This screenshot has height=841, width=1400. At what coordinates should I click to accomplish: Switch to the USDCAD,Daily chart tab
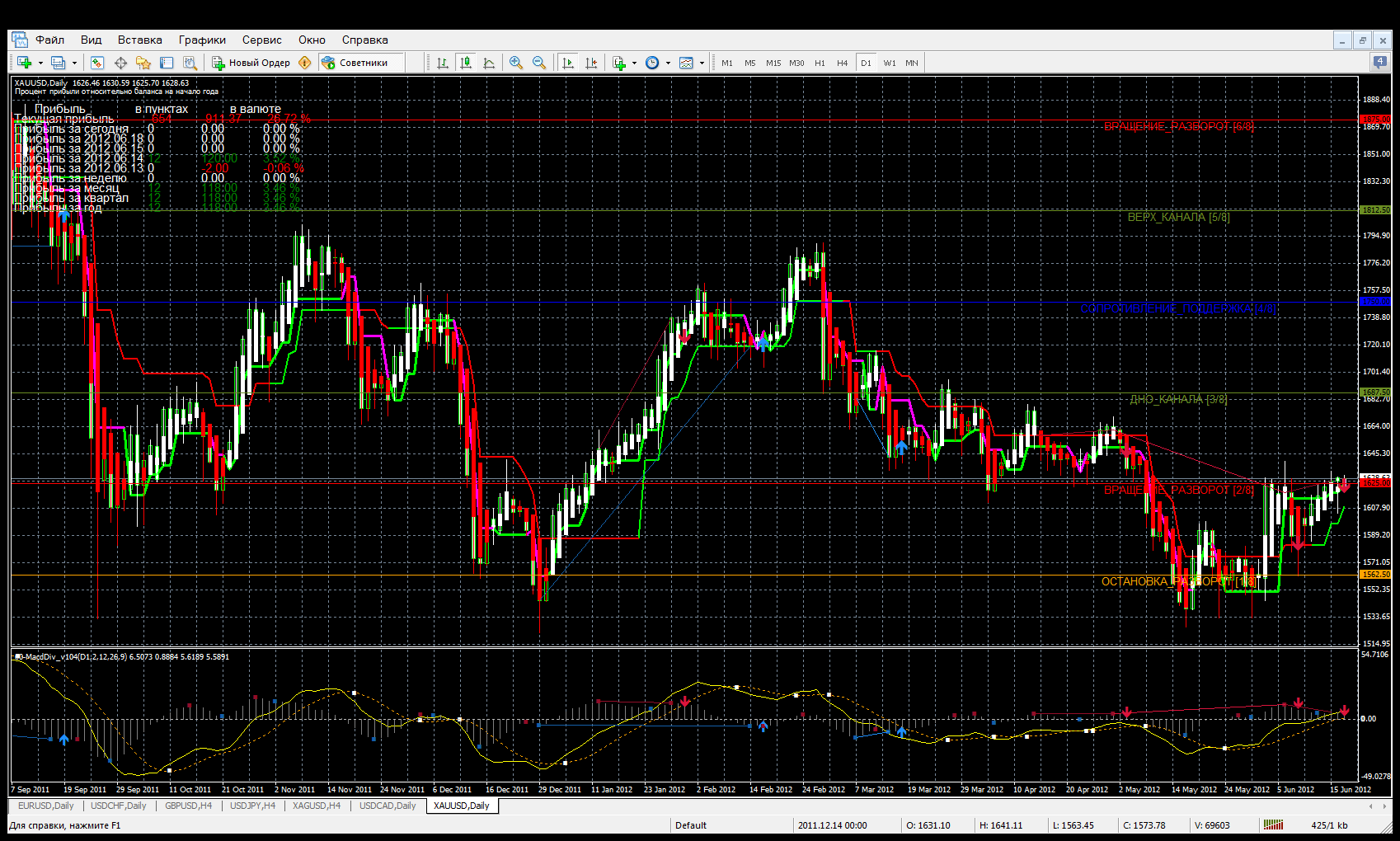(388, 806)
